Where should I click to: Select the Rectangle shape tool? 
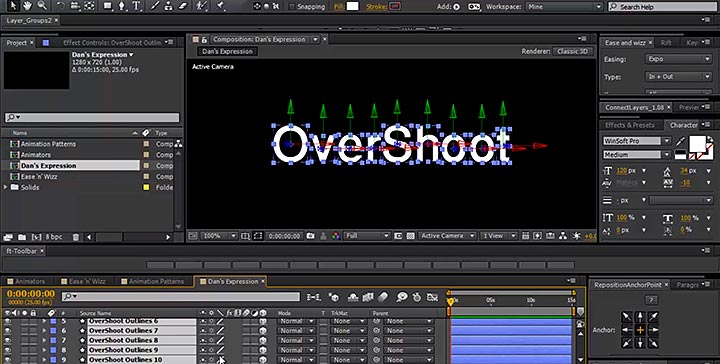coord(107,6)
